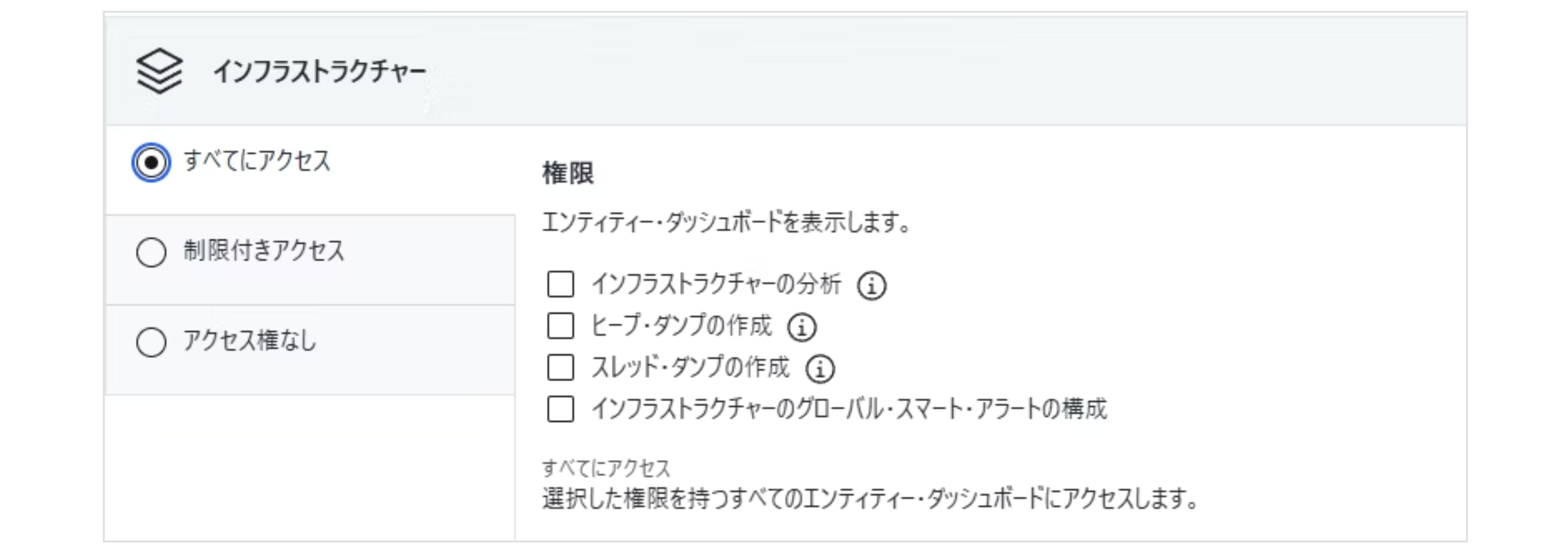Open info icon beside スレッド・ダンプの作成
Image resolution: width=1568 pixels, height=556 pixels.
[x=820, y=368]
